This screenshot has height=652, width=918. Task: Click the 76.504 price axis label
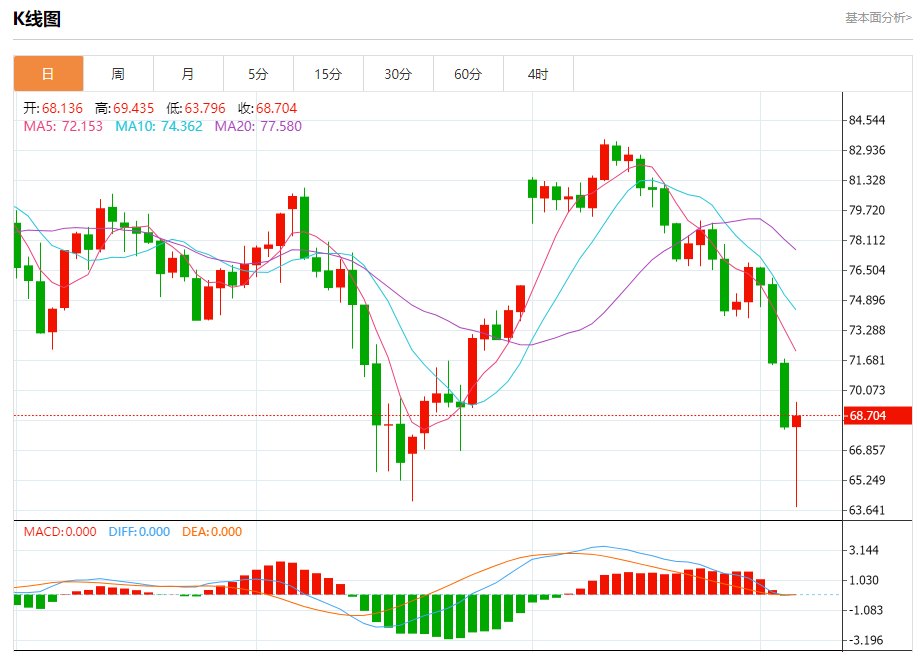tap(867, 270)
